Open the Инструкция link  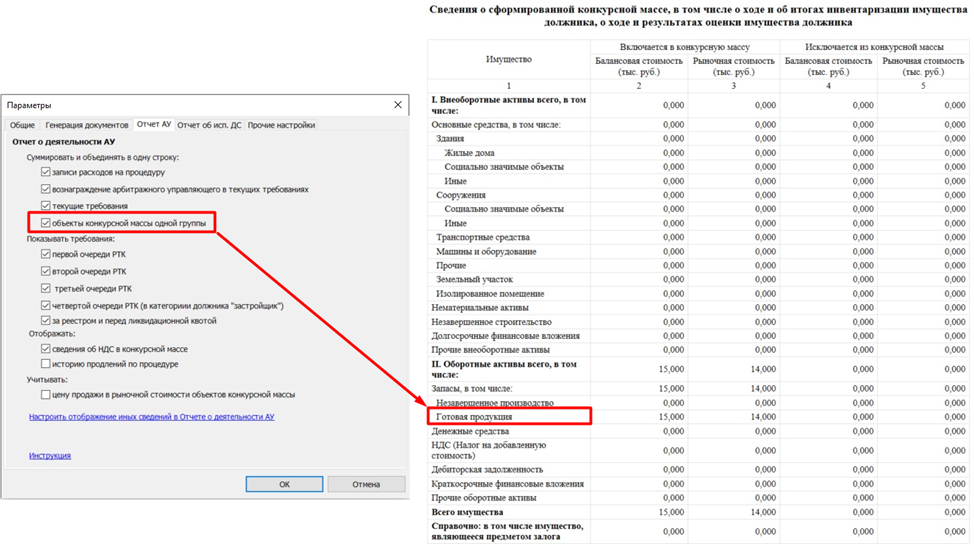tap(50, 456)
